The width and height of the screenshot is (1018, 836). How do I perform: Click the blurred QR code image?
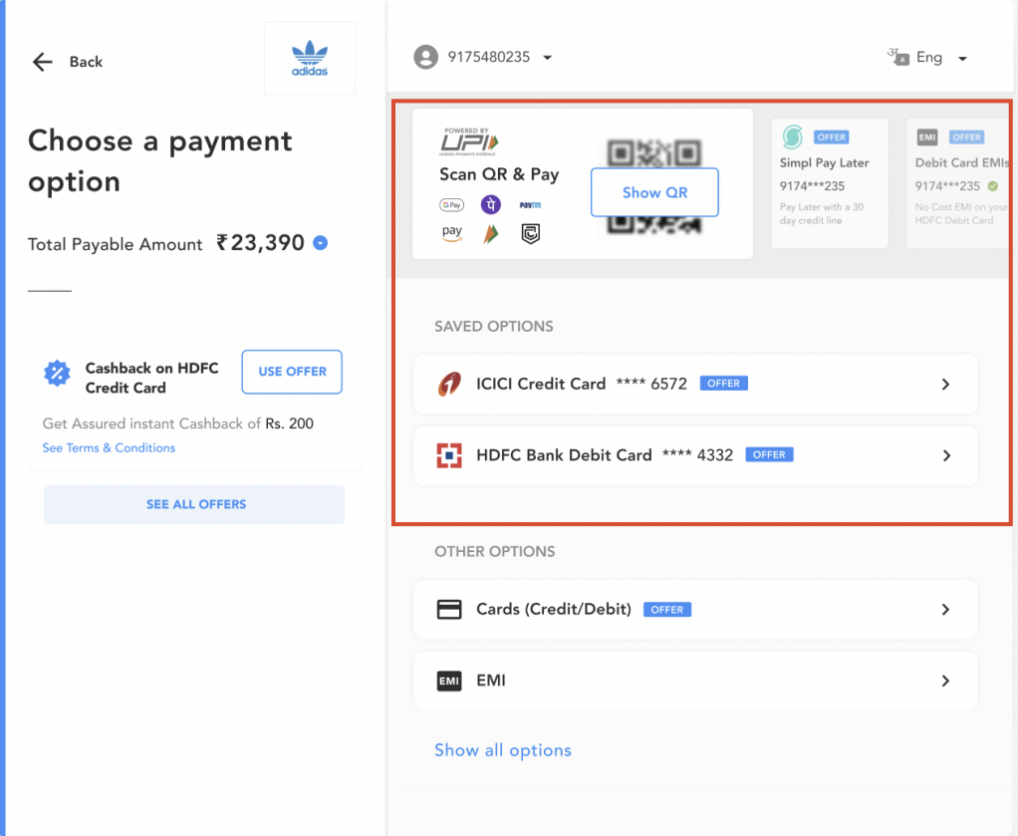[654, 185]
